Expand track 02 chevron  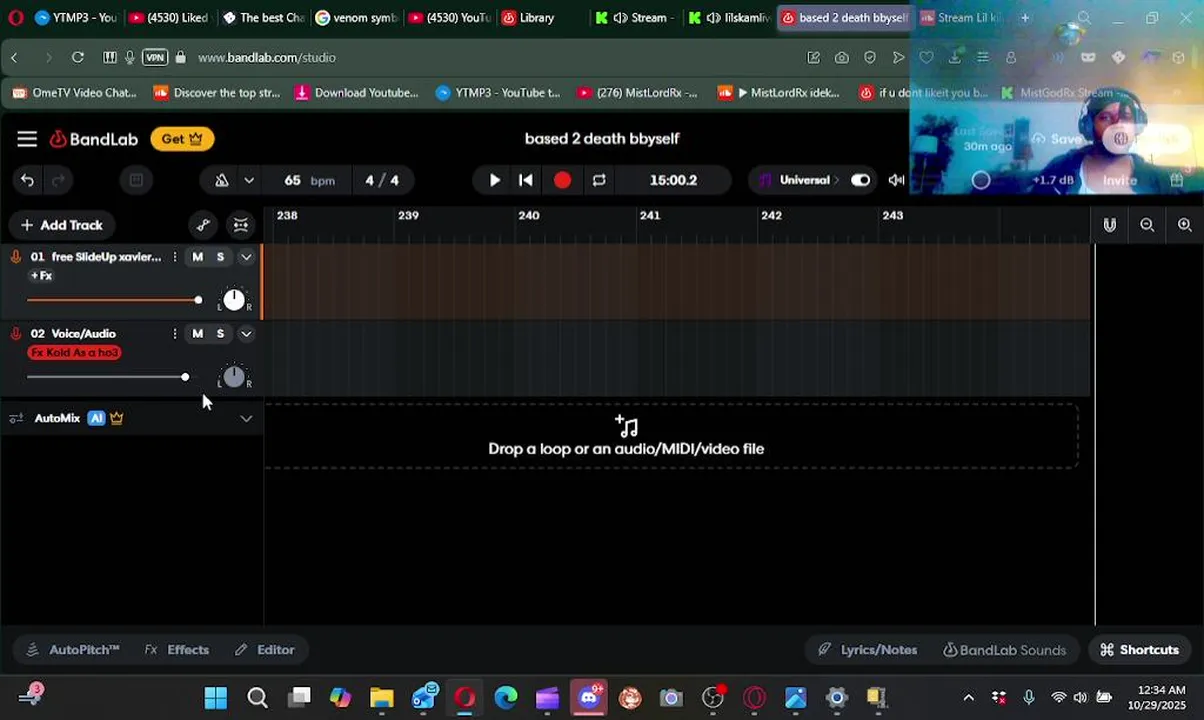[x=246, y=334]
